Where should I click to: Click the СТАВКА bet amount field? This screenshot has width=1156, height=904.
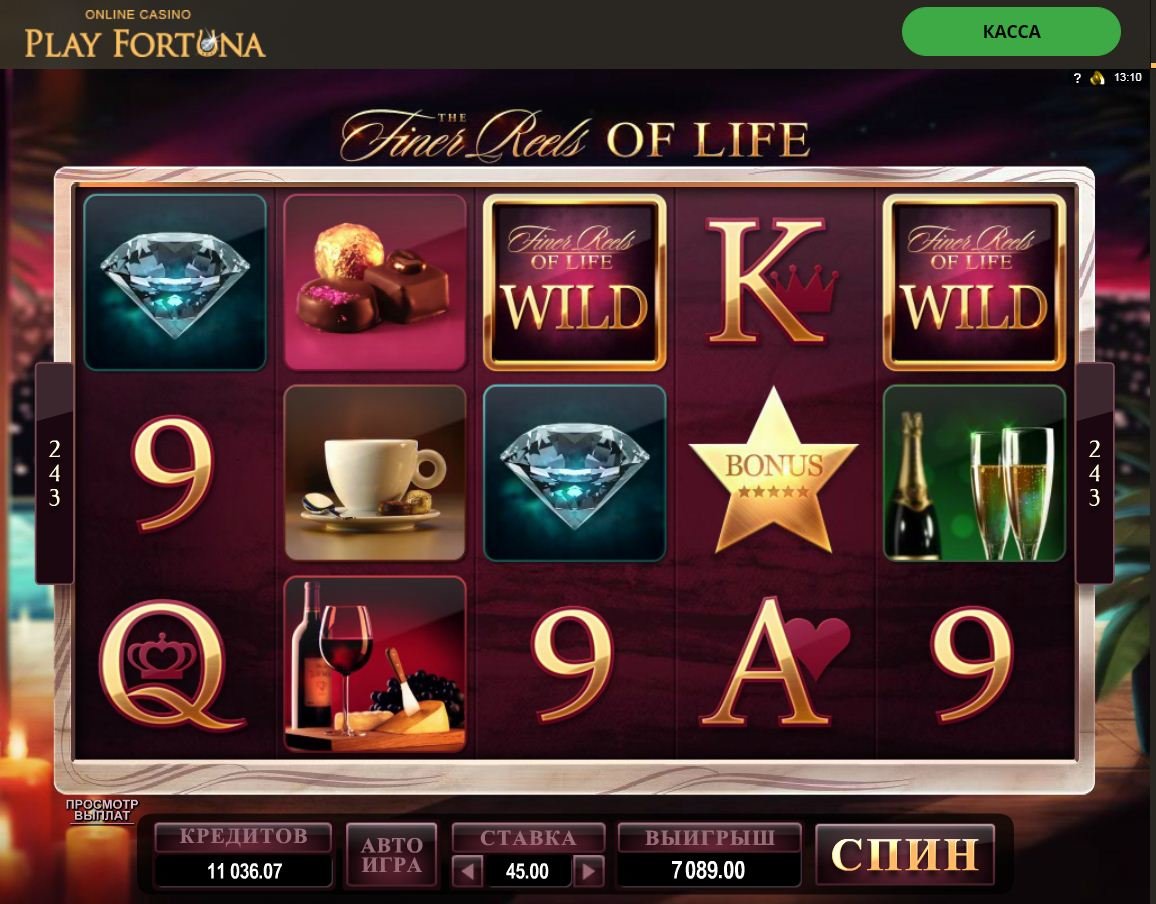(x=528, y=872)
